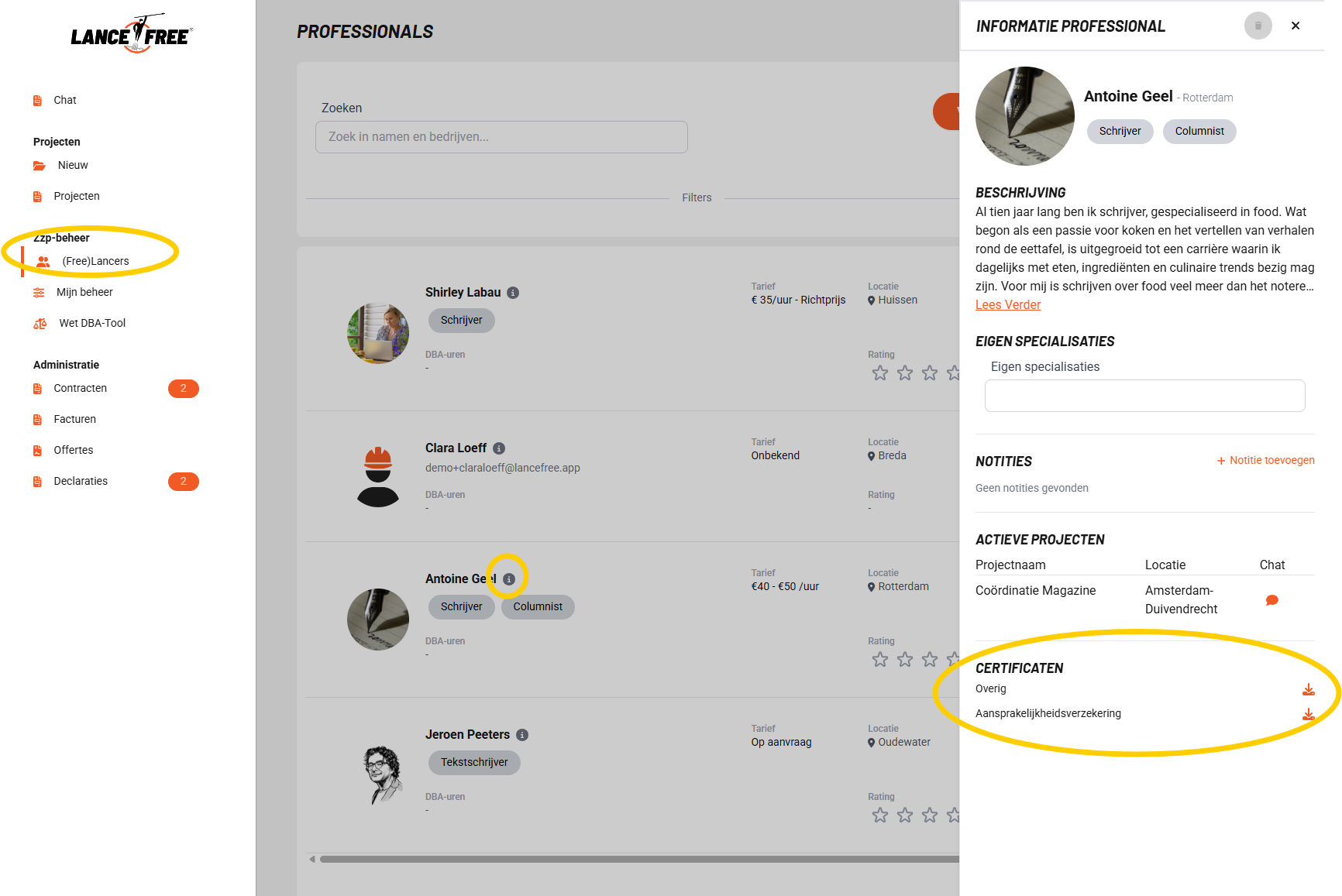Download the Overig certificate
Viewport: 1342px width, 896px height.
point(1308,689)
